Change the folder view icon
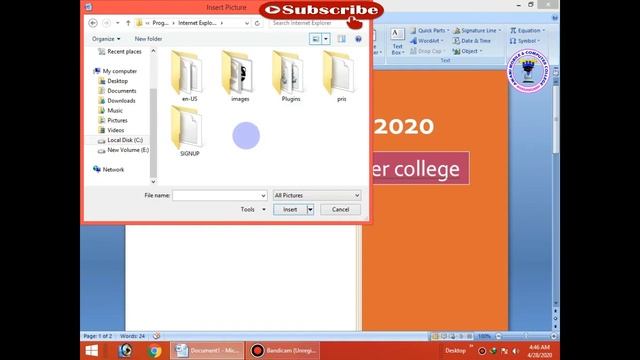Screen dimensions: 640x360 (x=316, y=39)
